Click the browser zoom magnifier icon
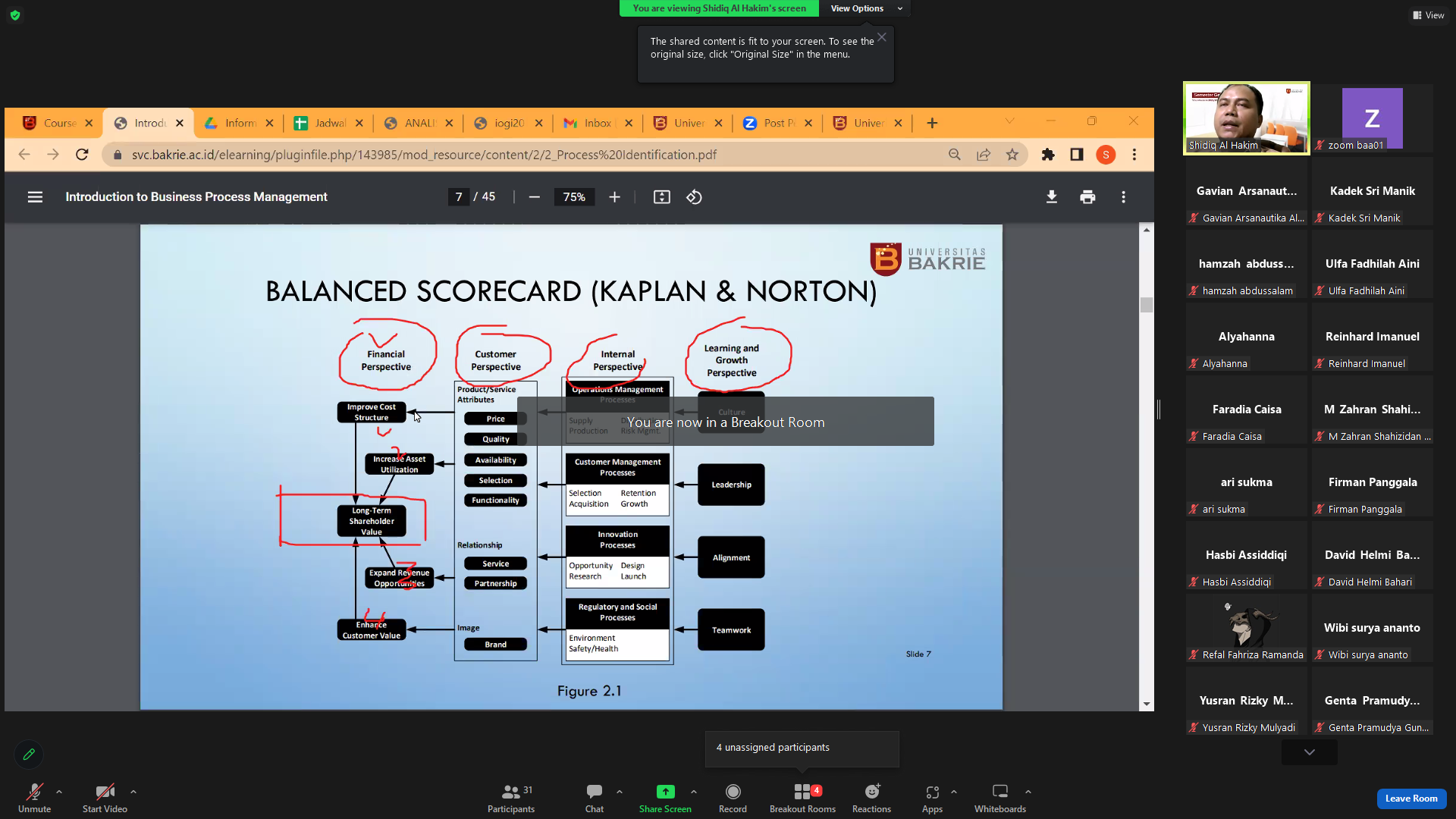 point(955,155)
